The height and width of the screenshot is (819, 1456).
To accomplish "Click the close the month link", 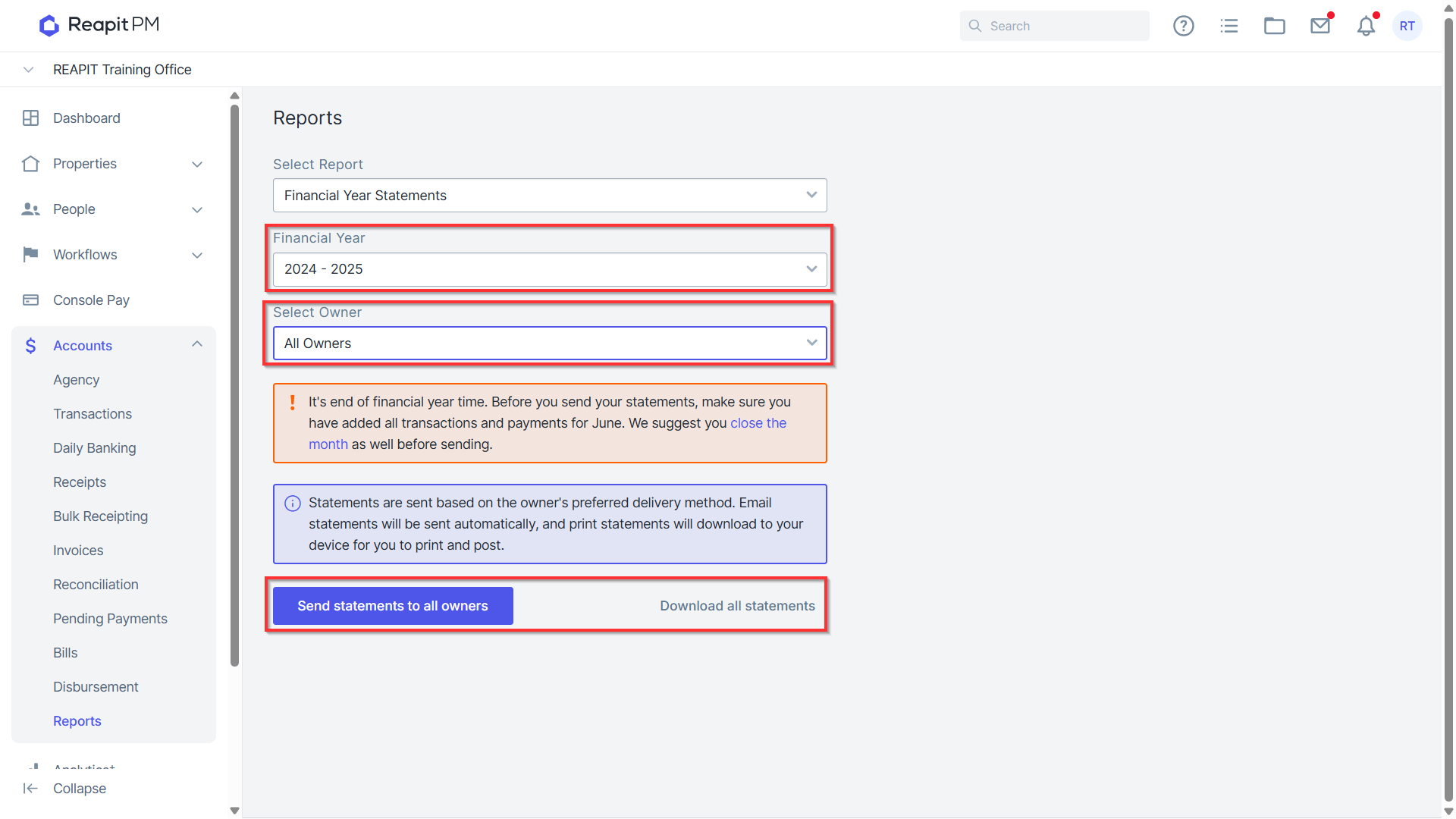I will [548, 434].
